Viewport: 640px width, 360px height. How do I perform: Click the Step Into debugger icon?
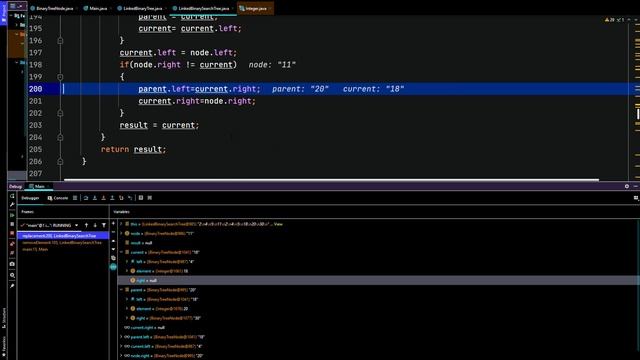coord(95,198)
